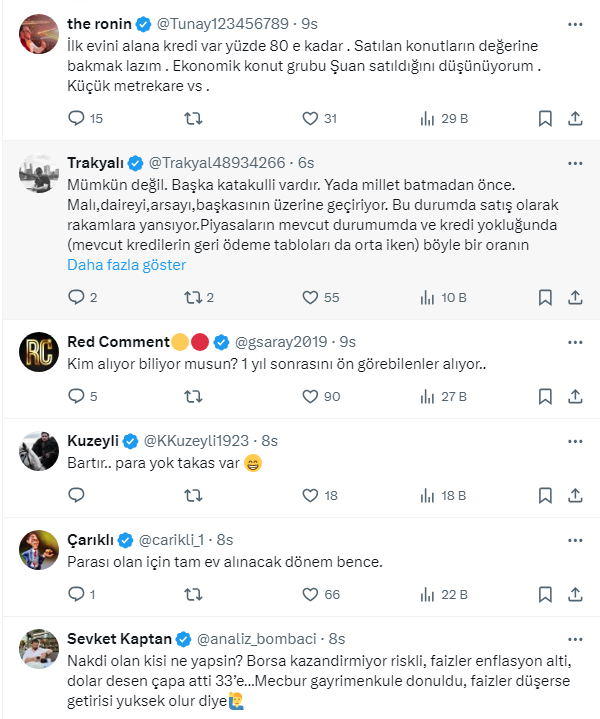This screenshot has height=719, width=600.
Task: Open the ronin's profile avatar
Action: (x=39, y=34)
